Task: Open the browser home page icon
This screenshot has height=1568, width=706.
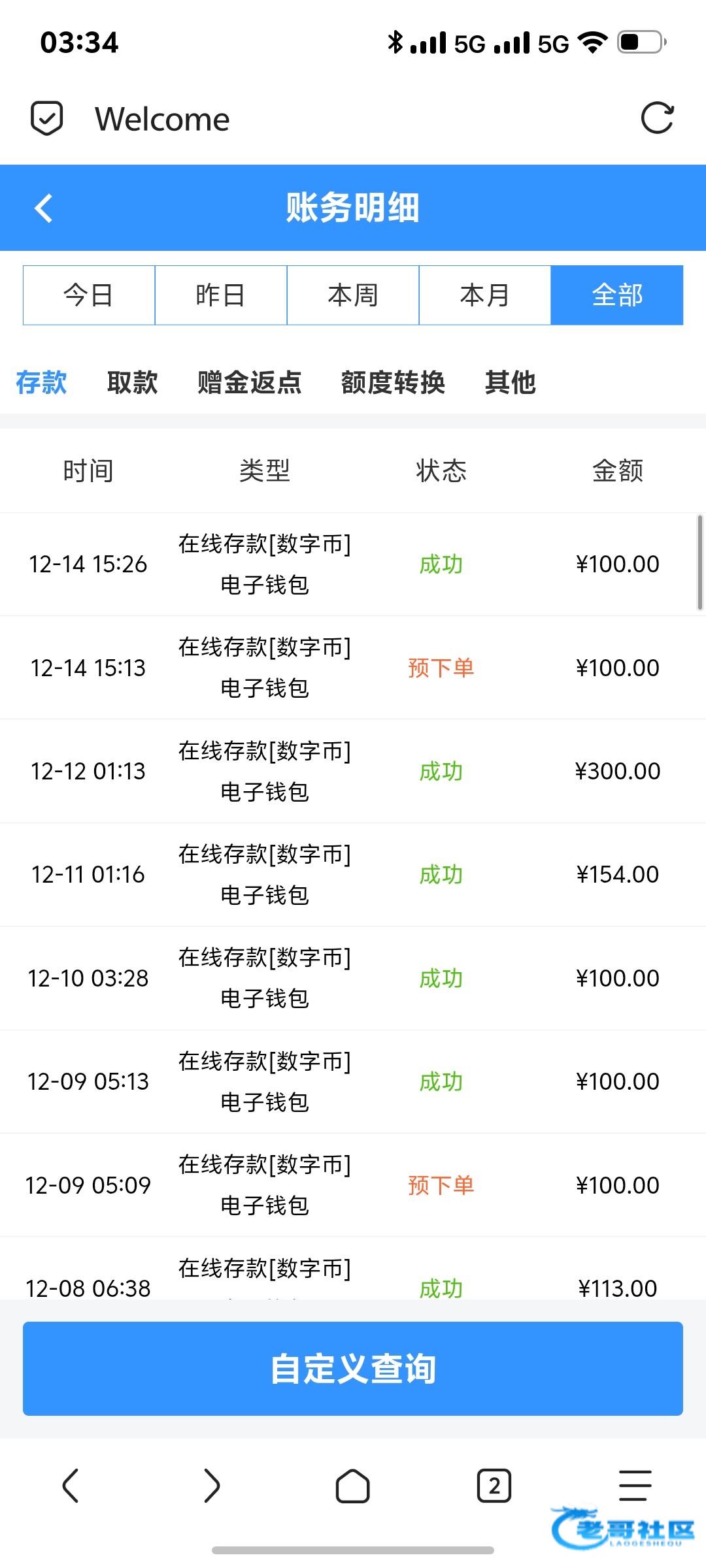Action: (x=352, y=1486)
